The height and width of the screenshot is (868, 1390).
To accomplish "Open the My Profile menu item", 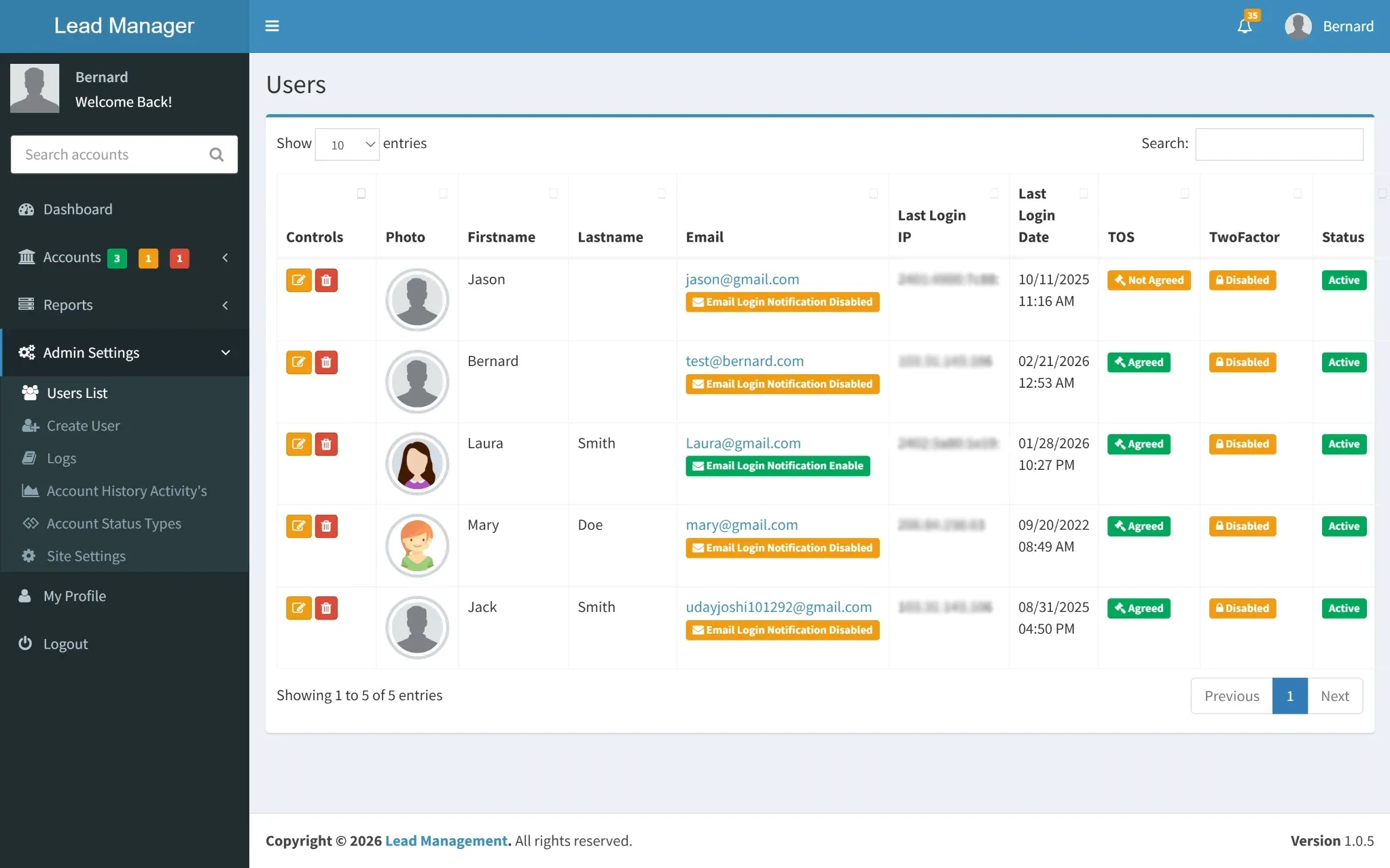I will (124, 596).
